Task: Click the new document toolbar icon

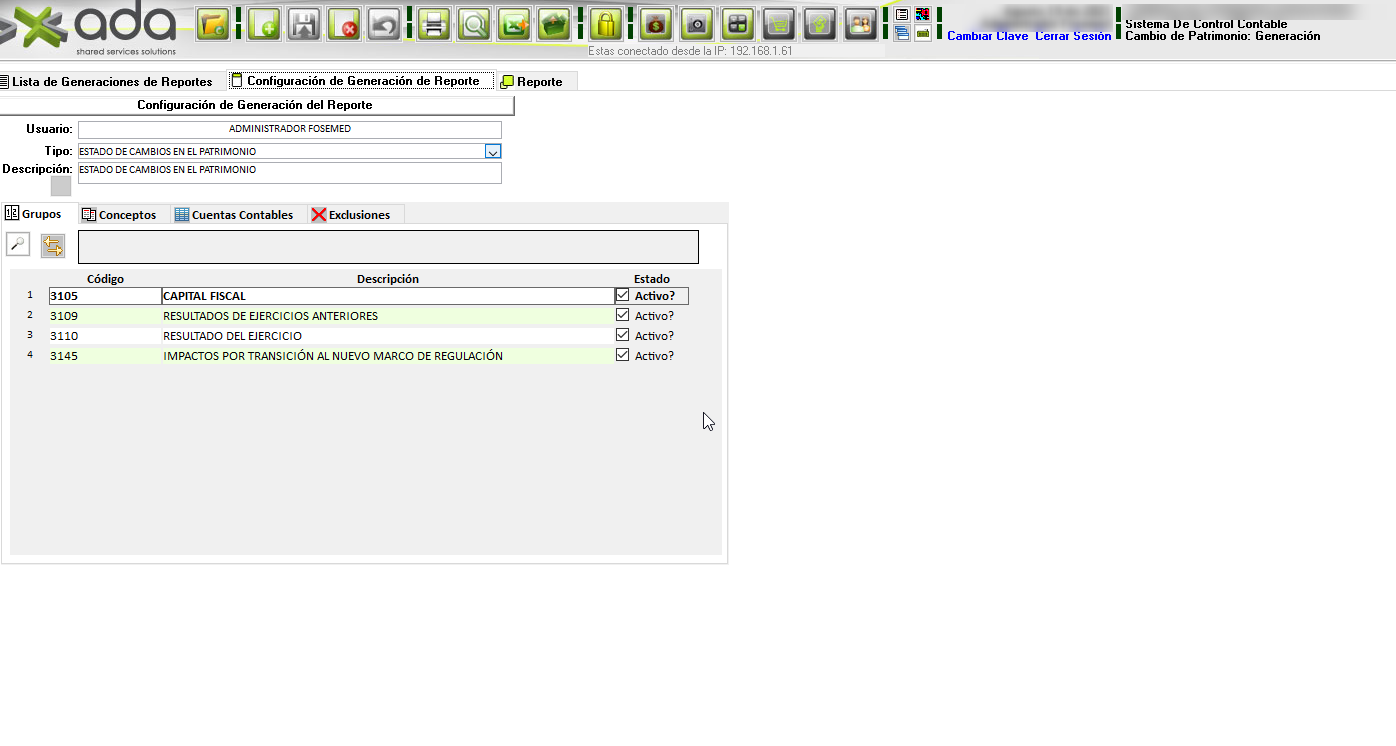Action: tap(264, 24)
